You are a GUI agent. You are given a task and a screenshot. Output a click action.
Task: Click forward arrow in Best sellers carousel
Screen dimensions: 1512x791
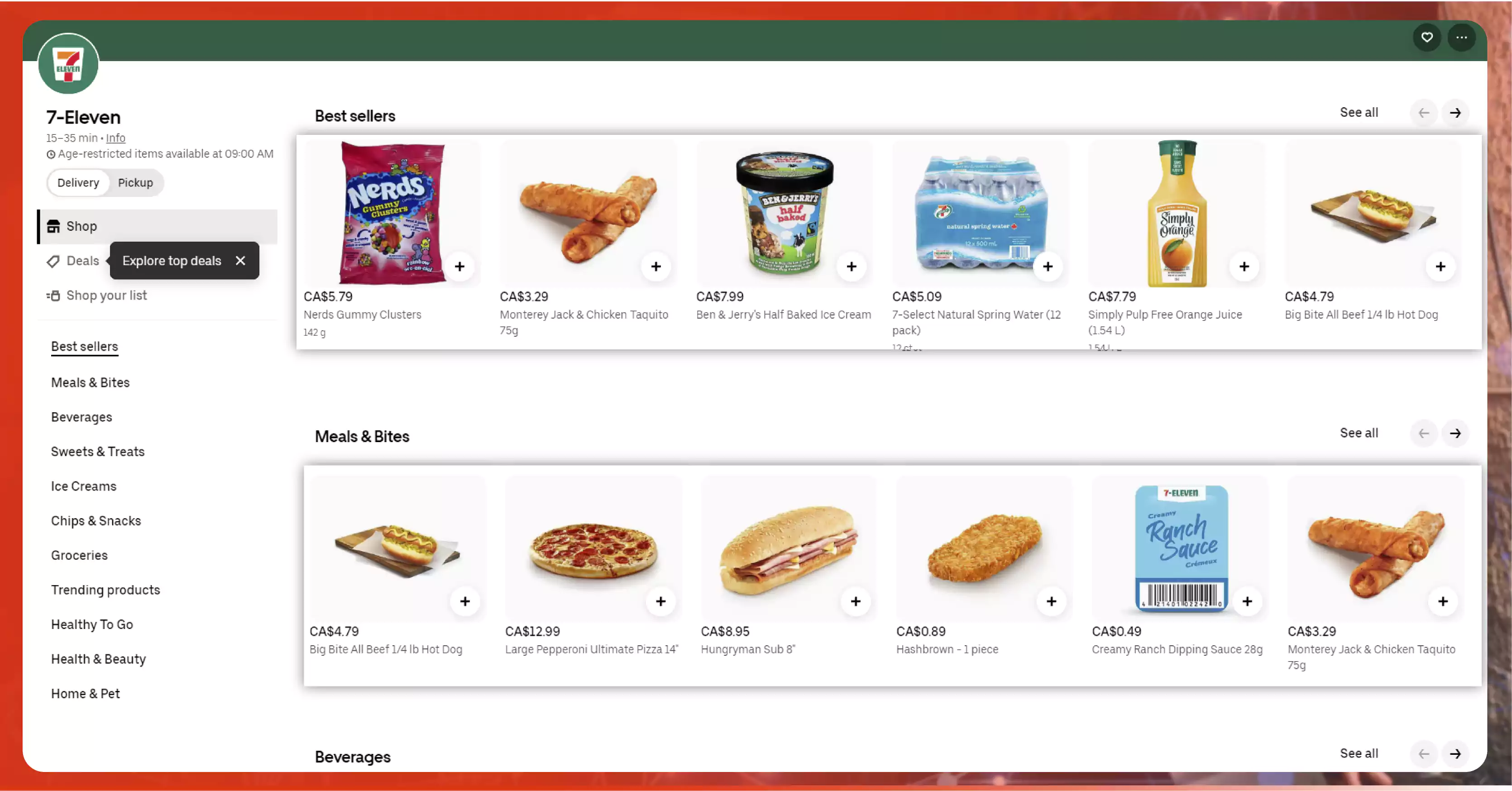click(1456, 112)
